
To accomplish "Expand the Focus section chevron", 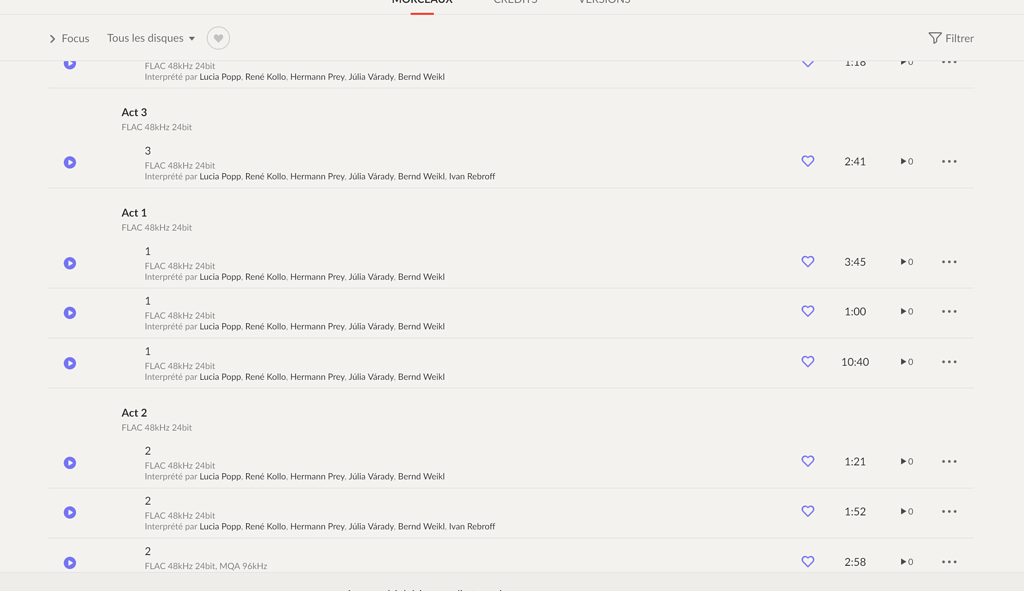I will pos(50,38).
